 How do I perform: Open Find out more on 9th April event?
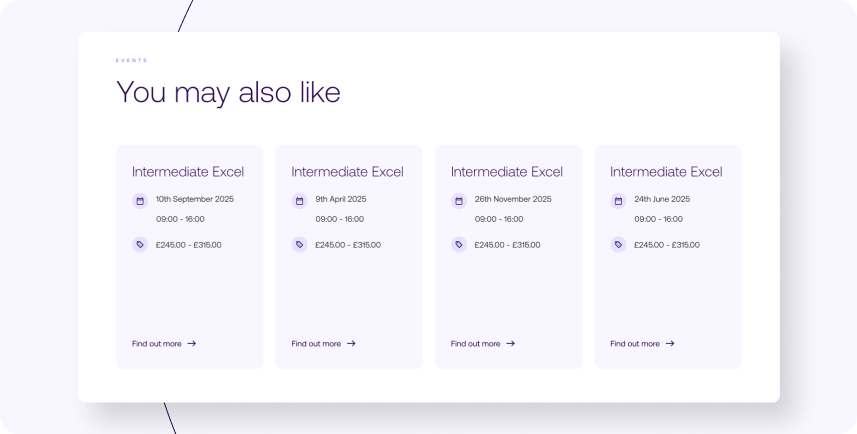click(324, 344)
